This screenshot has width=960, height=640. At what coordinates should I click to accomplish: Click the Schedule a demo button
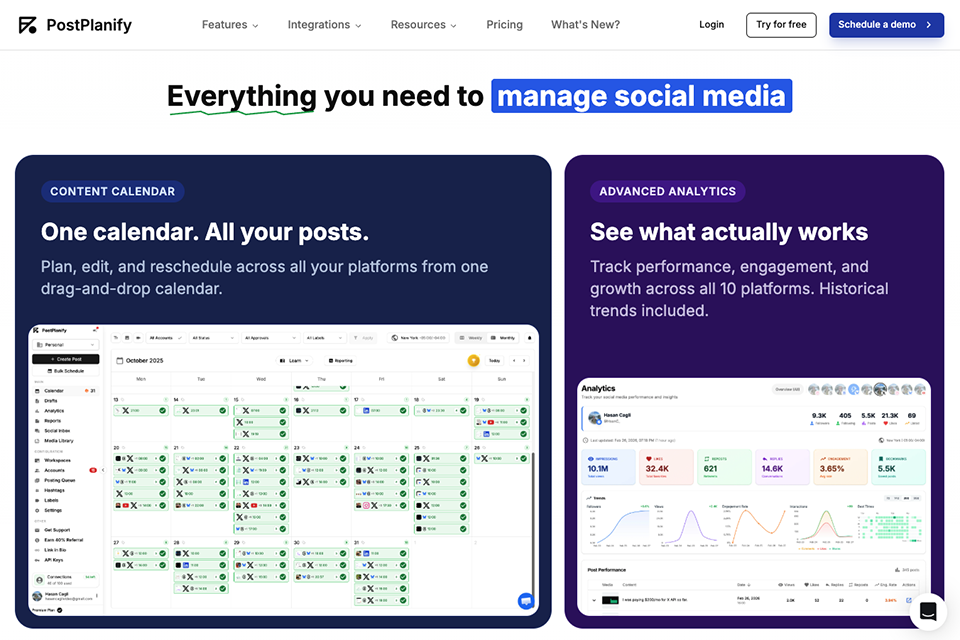[887, 24]
